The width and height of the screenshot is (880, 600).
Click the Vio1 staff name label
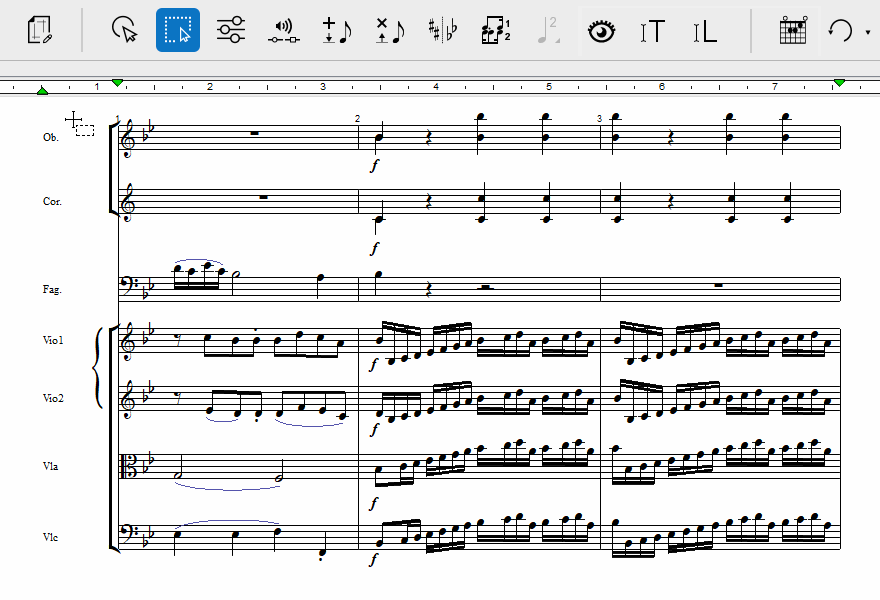52,341
